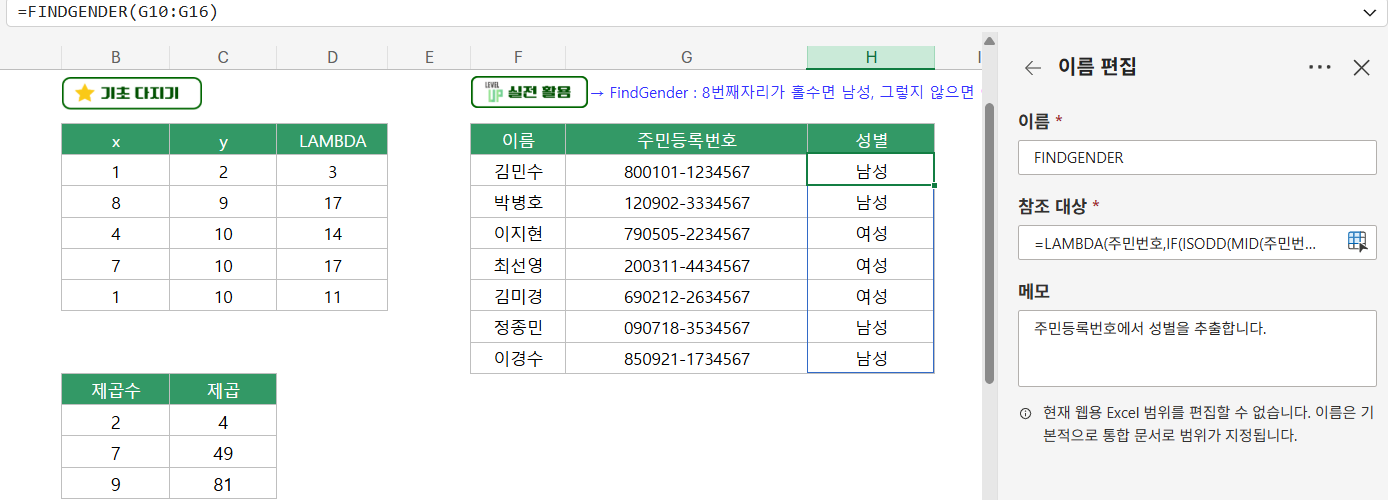Open the three-dot more options menu
Screen dimensions: 1388x500
tap(1320, 68)
